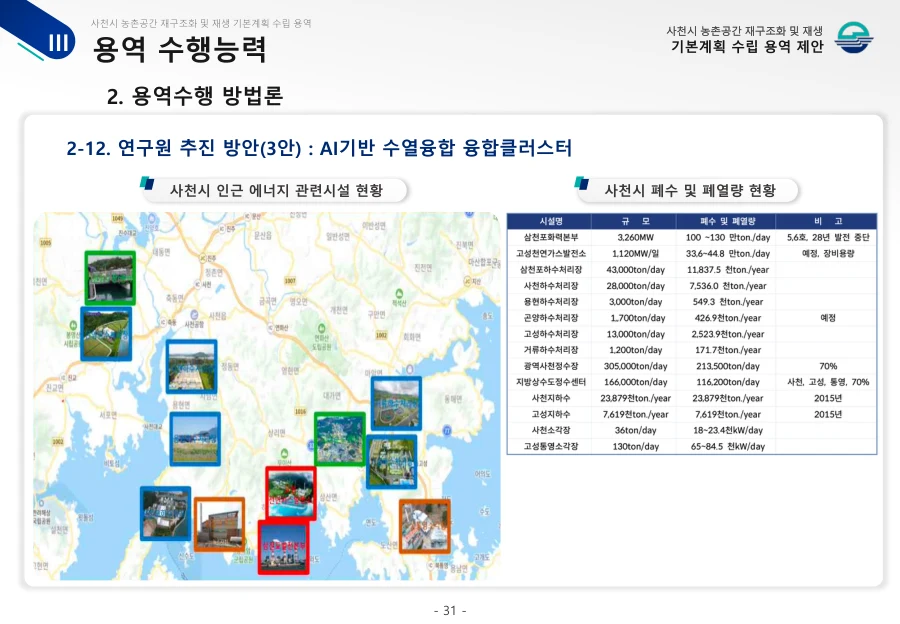
Task: Select the 사천지하수 row name cell
Action: [x=550, y=398]
